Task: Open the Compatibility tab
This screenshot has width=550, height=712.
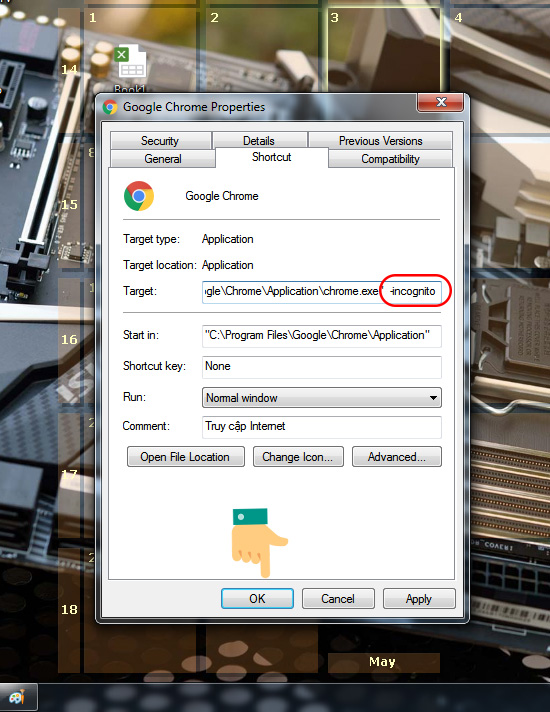Action: click(x=390, y=159)
